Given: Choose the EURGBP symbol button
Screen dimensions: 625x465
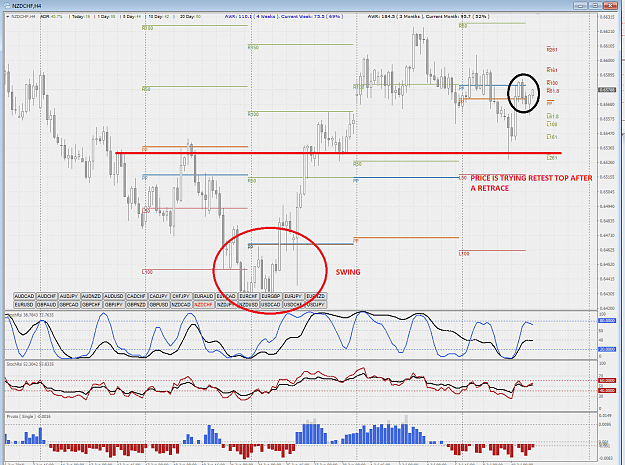Looking at the screenshot, I should point(271,296).
